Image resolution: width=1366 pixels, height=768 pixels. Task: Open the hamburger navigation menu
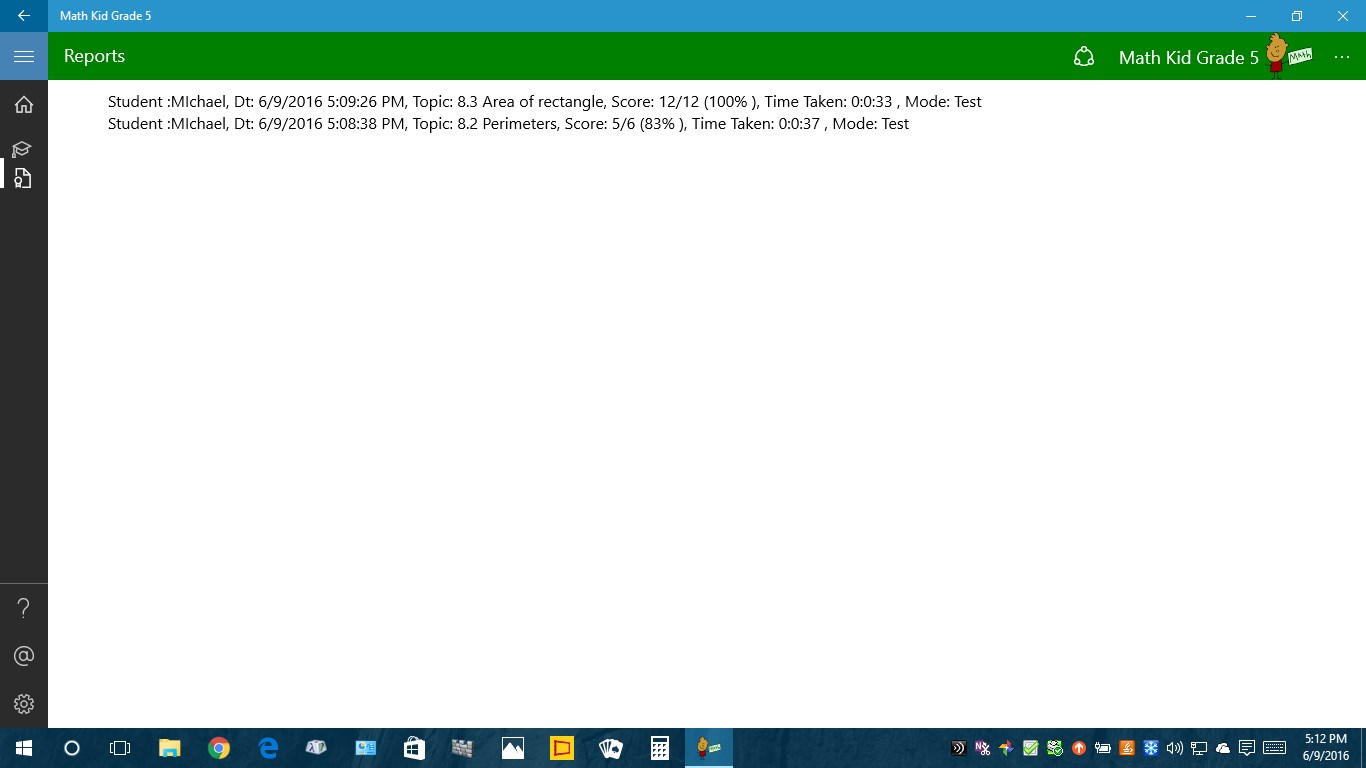coord(24,56)
